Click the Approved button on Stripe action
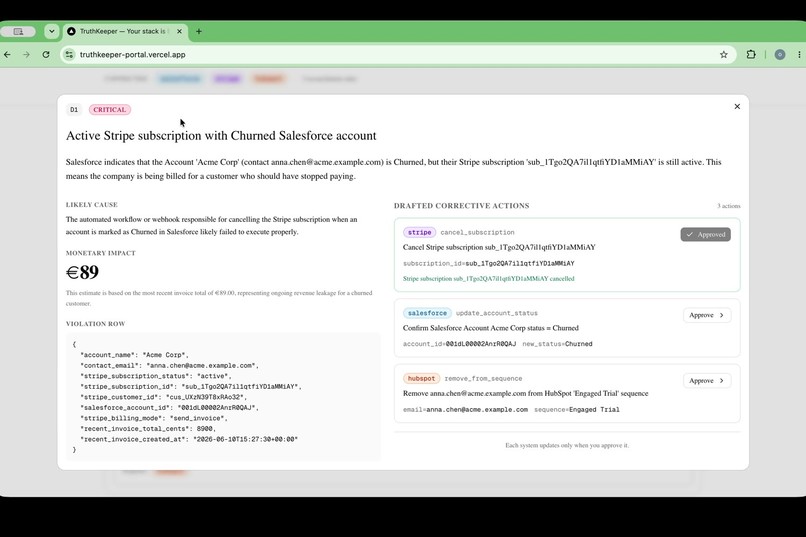 coord(705,234)
